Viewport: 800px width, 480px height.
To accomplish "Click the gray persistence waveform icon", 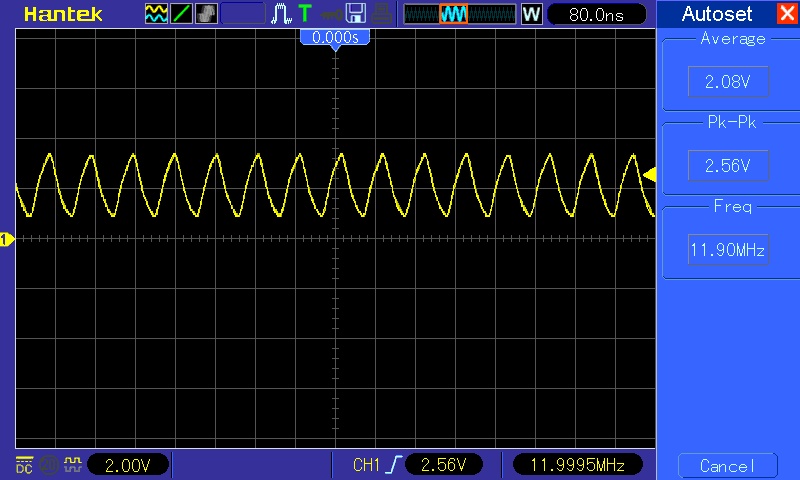I will [206, 14].
